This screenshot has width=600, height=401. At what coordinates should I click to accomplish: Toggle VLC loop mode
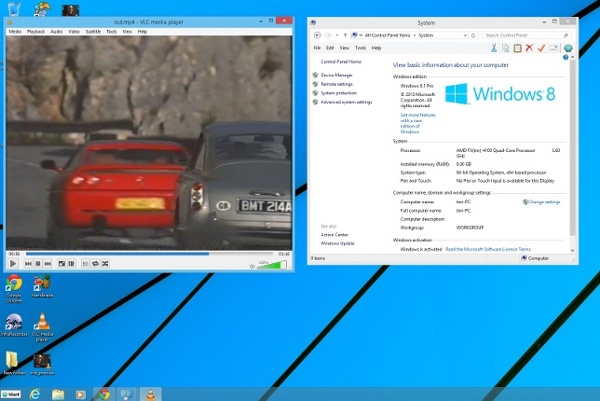(x=95, y=264)
